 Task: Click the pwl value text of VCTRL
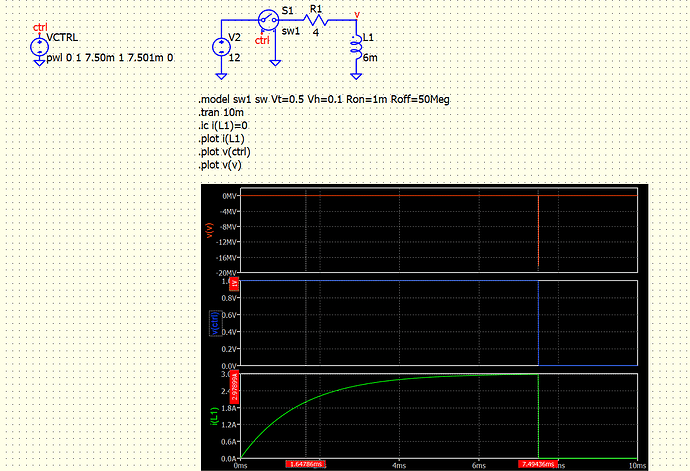coord(110,59)
